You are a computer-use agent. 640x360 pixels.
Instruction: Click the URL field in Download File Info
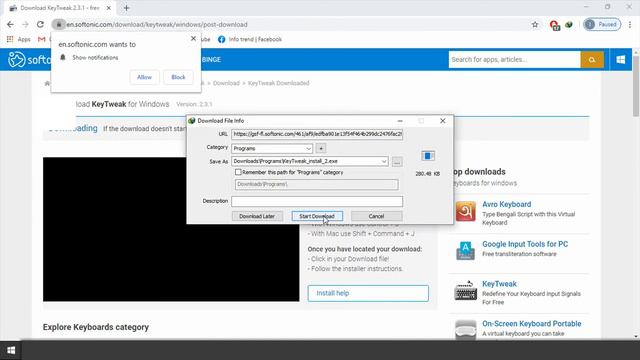317,134
